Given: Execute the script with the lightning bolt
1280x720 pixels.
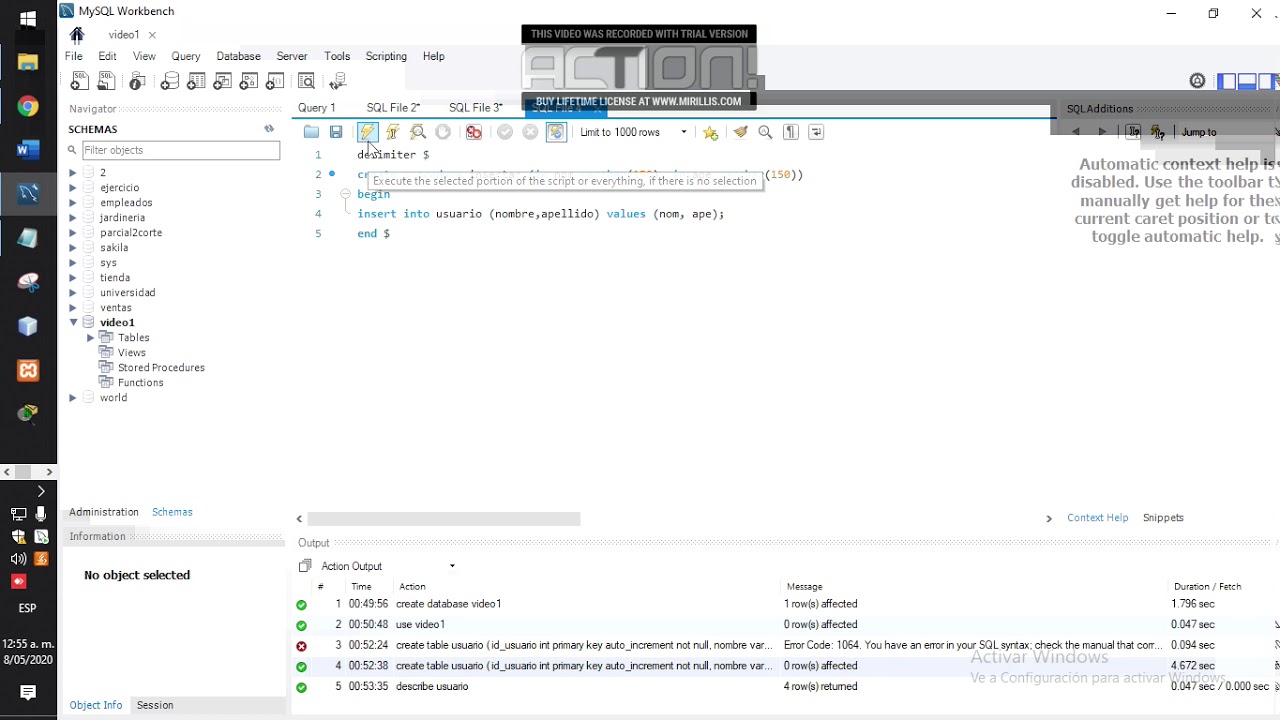Looking at the screenshot, I should point(367,132).
